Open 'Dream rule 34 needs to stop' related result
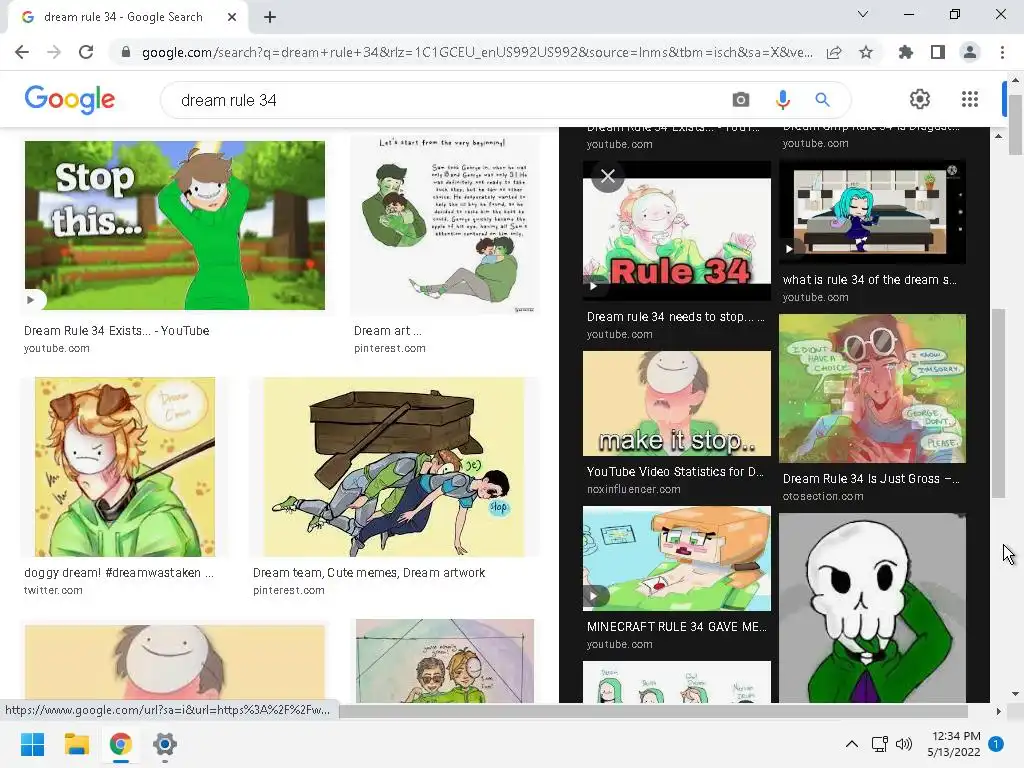The width and height of the screenshot is (1024, 768). pyautogui.click(x=675, y=317)
